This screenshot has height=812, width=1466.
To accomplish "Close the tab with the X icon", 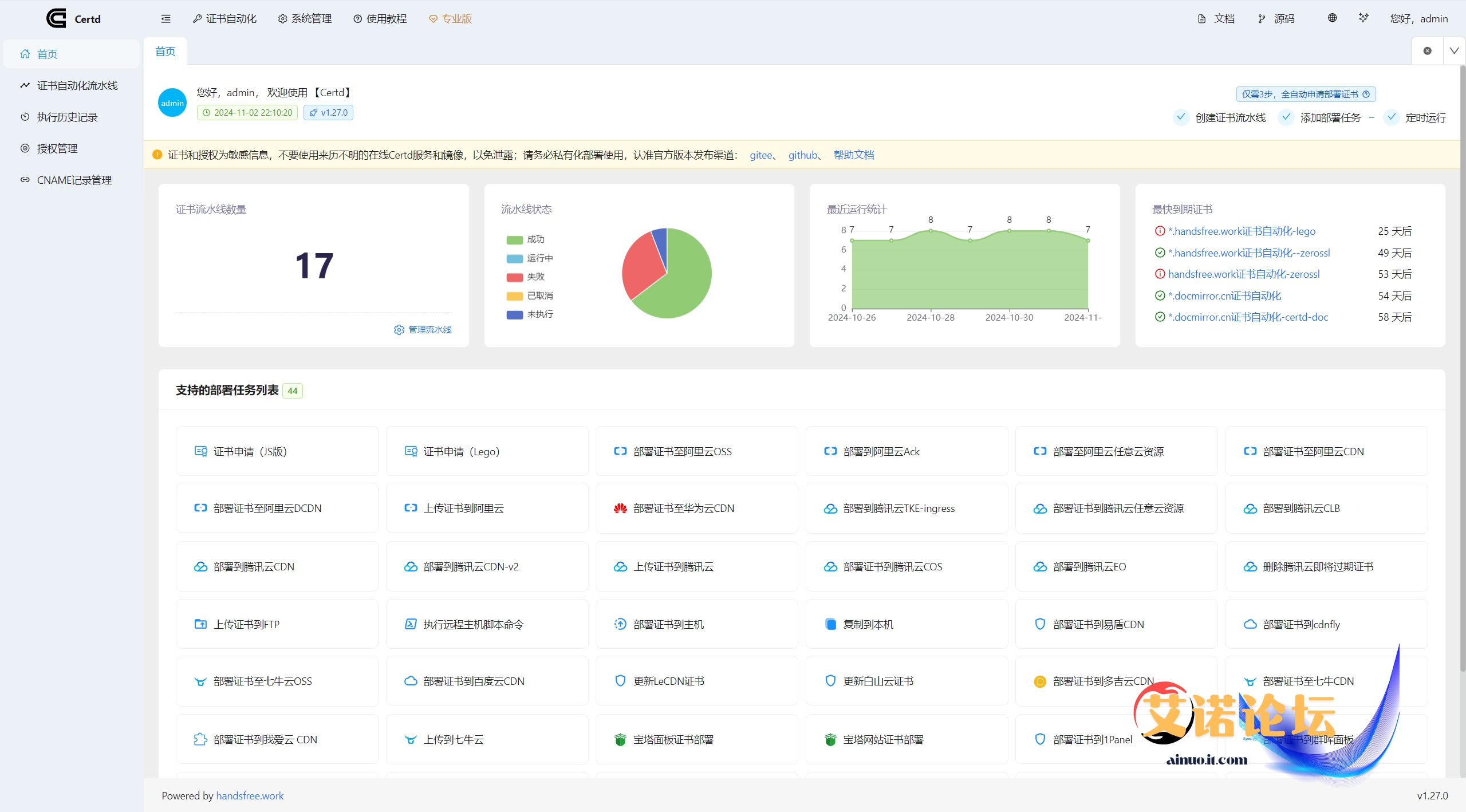I will click(x=1427, y=51).
